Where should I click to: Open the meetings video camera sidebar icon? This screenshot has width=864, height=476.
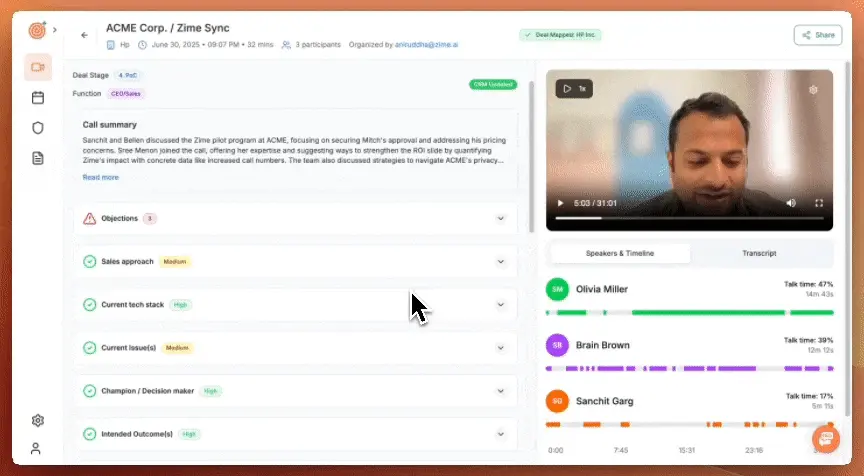tap(37, 67)
